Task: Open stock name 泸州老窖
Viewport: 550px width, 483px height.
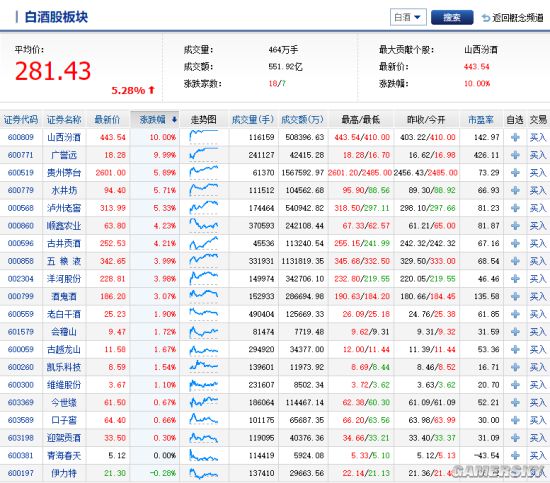Action: [x=64, y=208]
